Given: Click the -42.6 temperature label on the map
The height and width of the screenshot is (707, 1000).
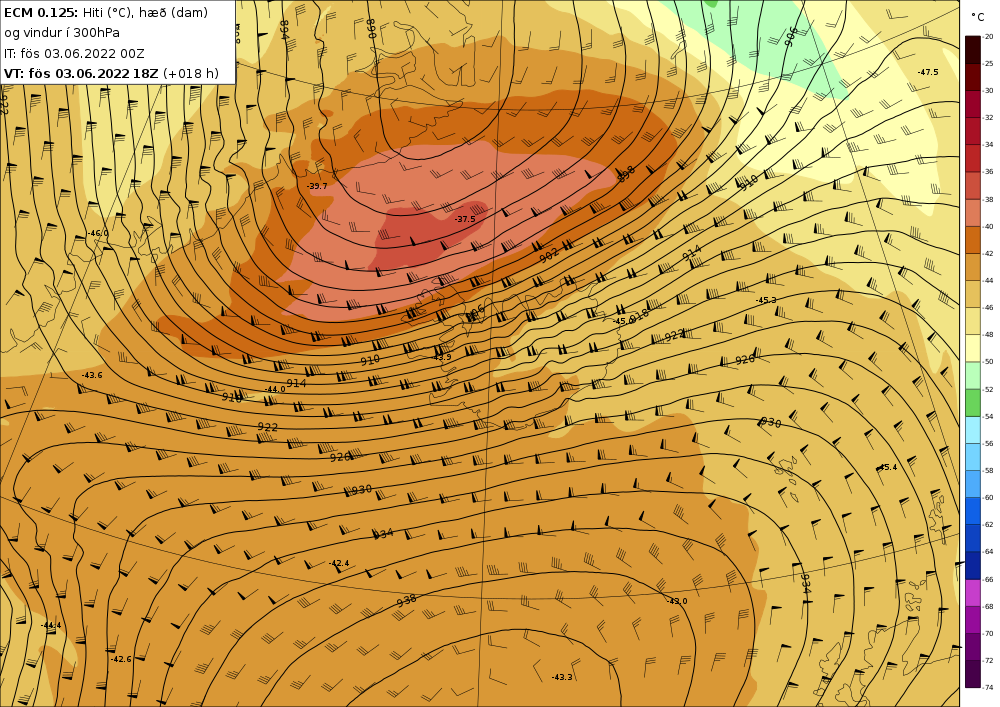Looking at the screenshot, I should pos(121,659).
